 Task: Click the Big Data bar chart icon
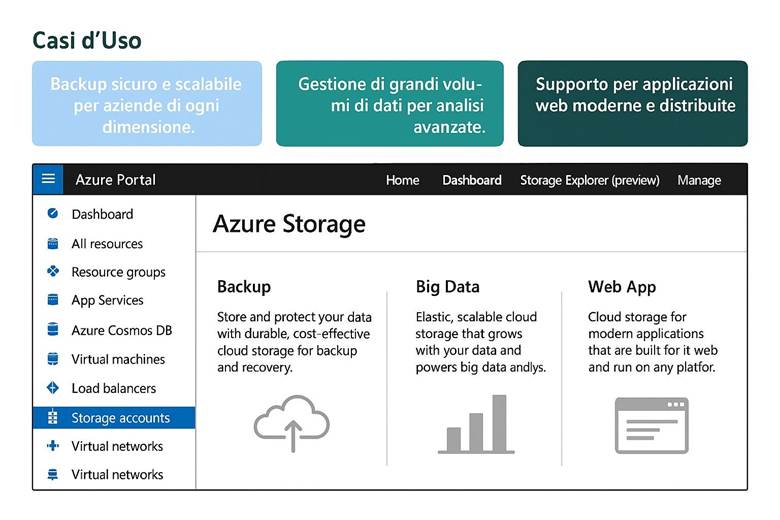476,423
